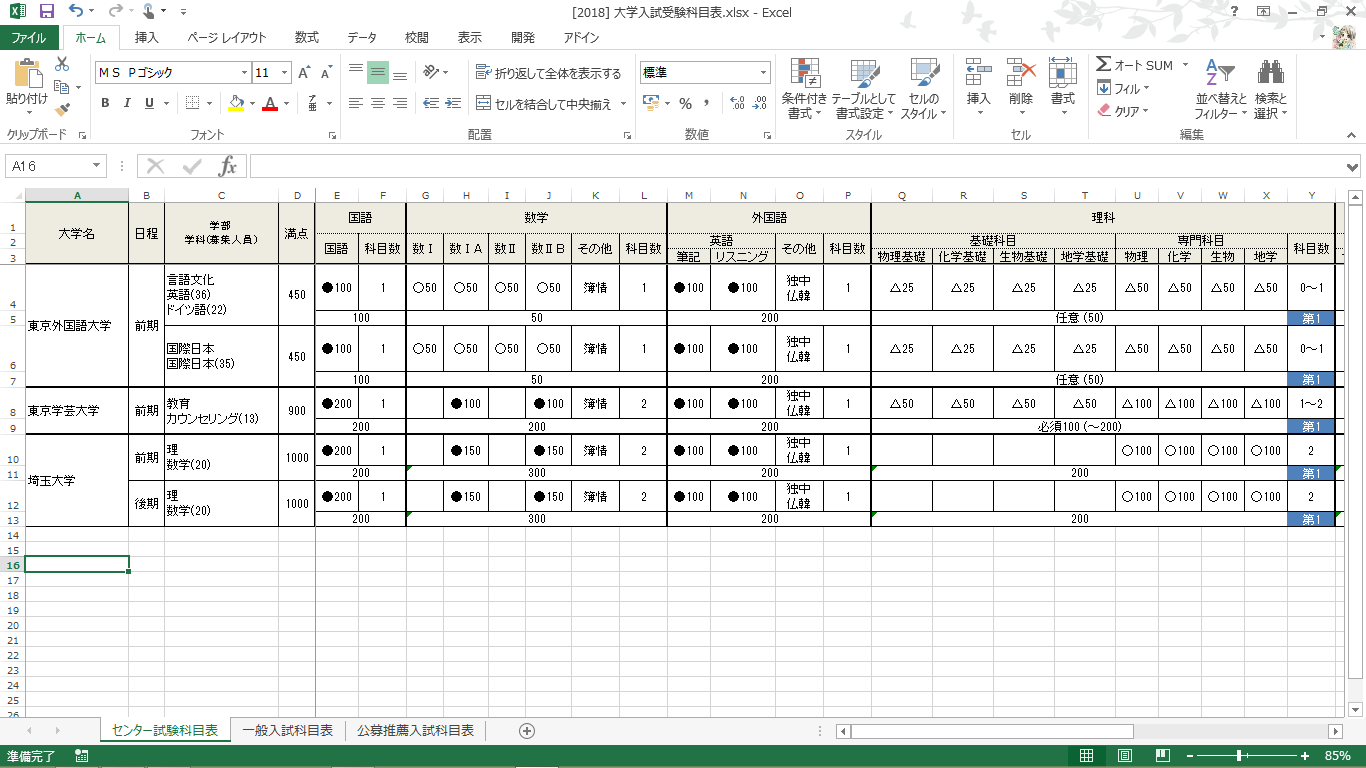
Task: Expand the Name Box dropdown arrow
Action: click(97, 166)
